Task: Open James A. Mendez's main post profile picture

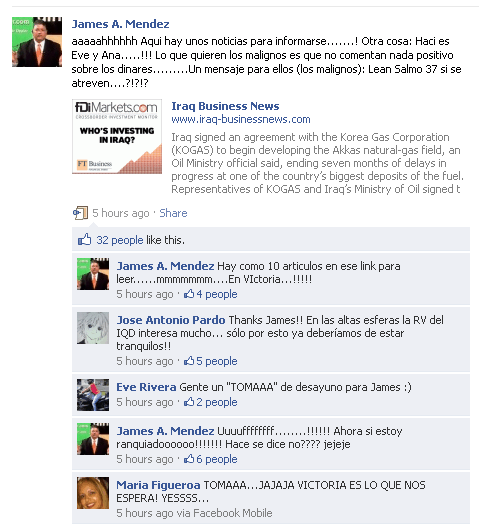Action: [37, 42]
